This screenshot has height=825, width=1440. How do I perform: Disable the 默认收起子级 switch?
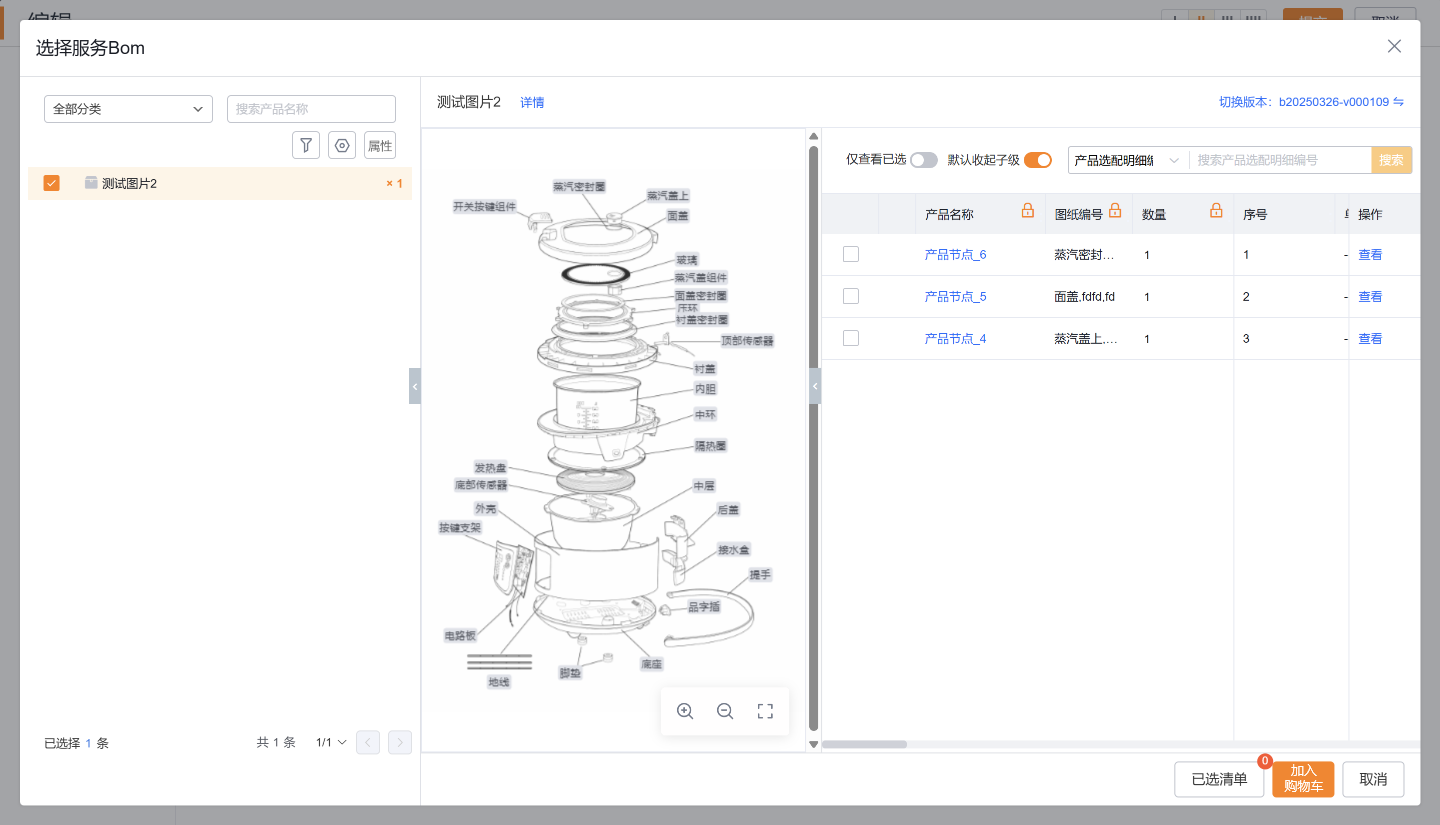coord(1038,160)
